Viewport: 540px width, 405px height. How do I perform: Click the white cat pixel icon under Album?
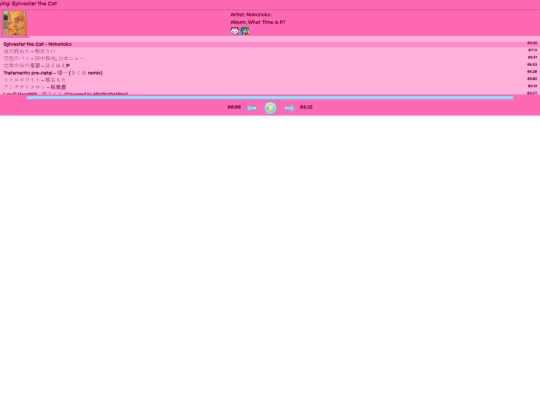(235, 31)
